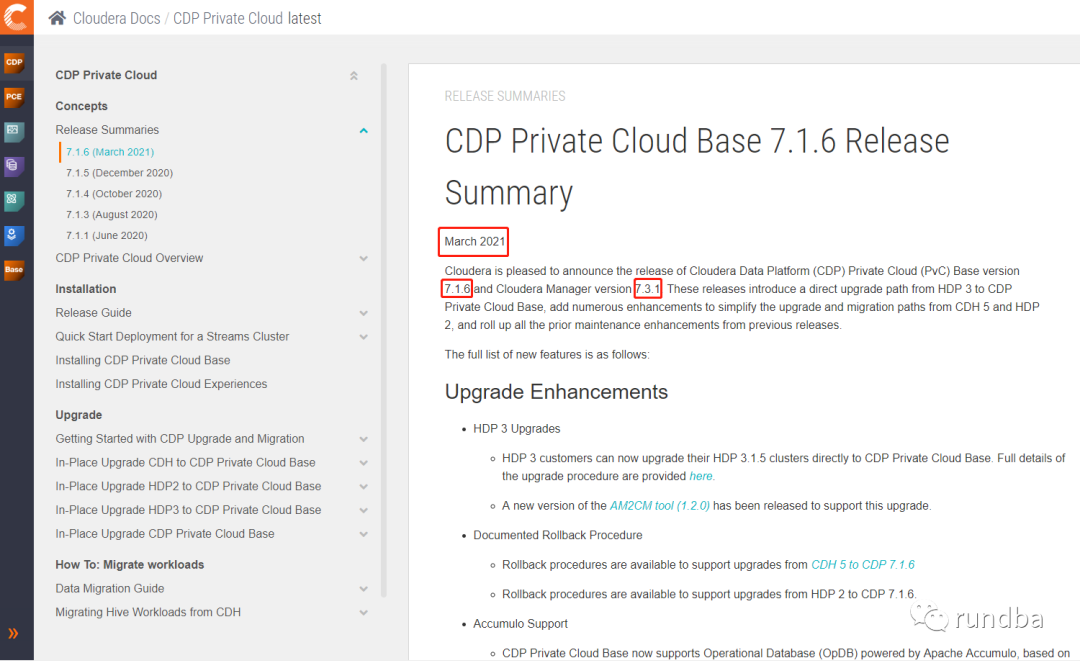The image size is (1080, 663).
Task: Expand In-Place Upgrade HDP2 to CDP Private Cloud Base
Action: (x=364, y=487)
